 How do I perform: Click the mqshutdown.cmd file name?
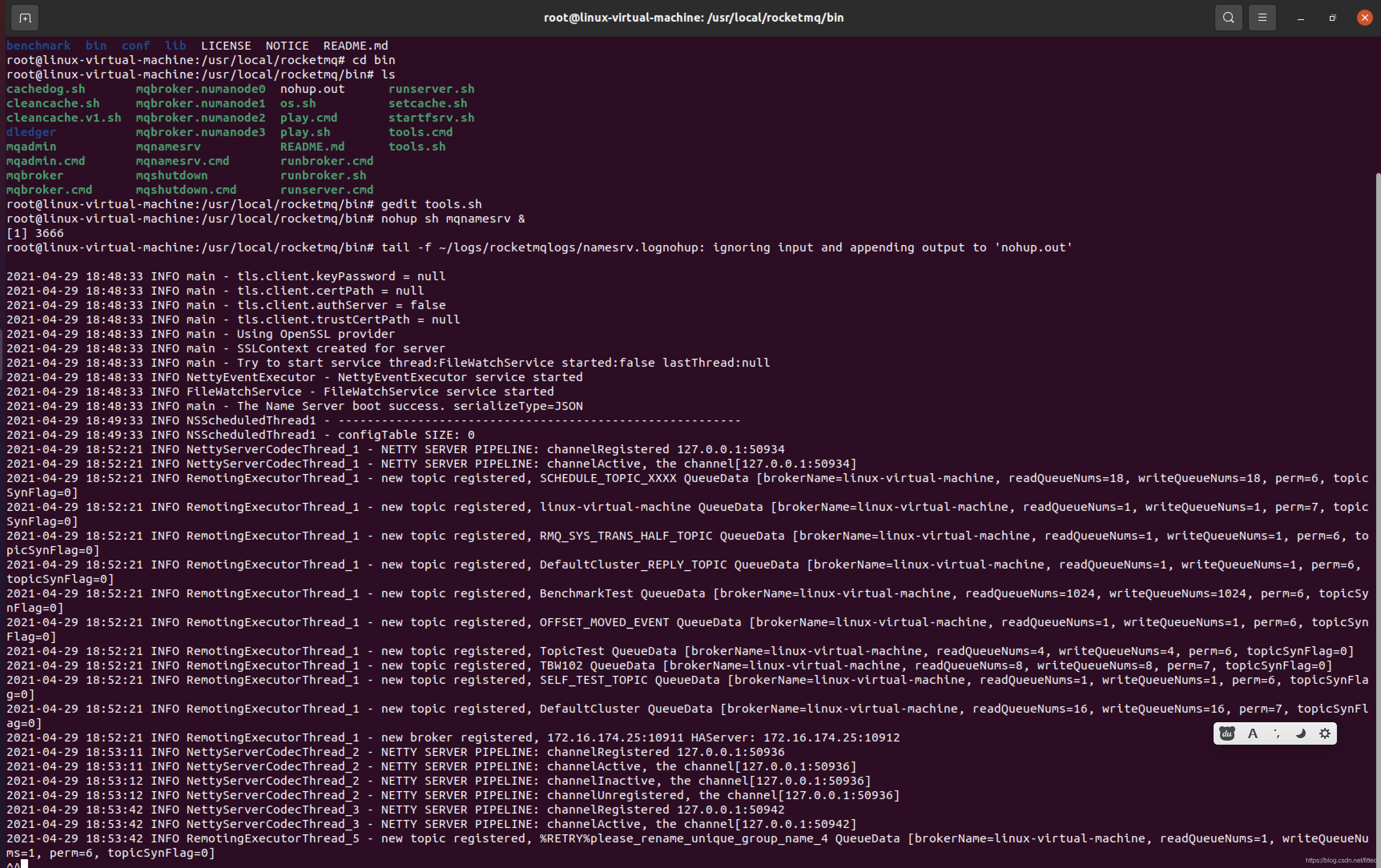[186, 190]
